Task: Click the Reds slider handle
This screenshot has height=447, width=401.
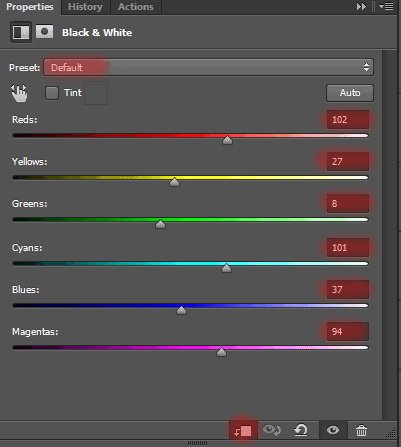Action: coord(227,140)
